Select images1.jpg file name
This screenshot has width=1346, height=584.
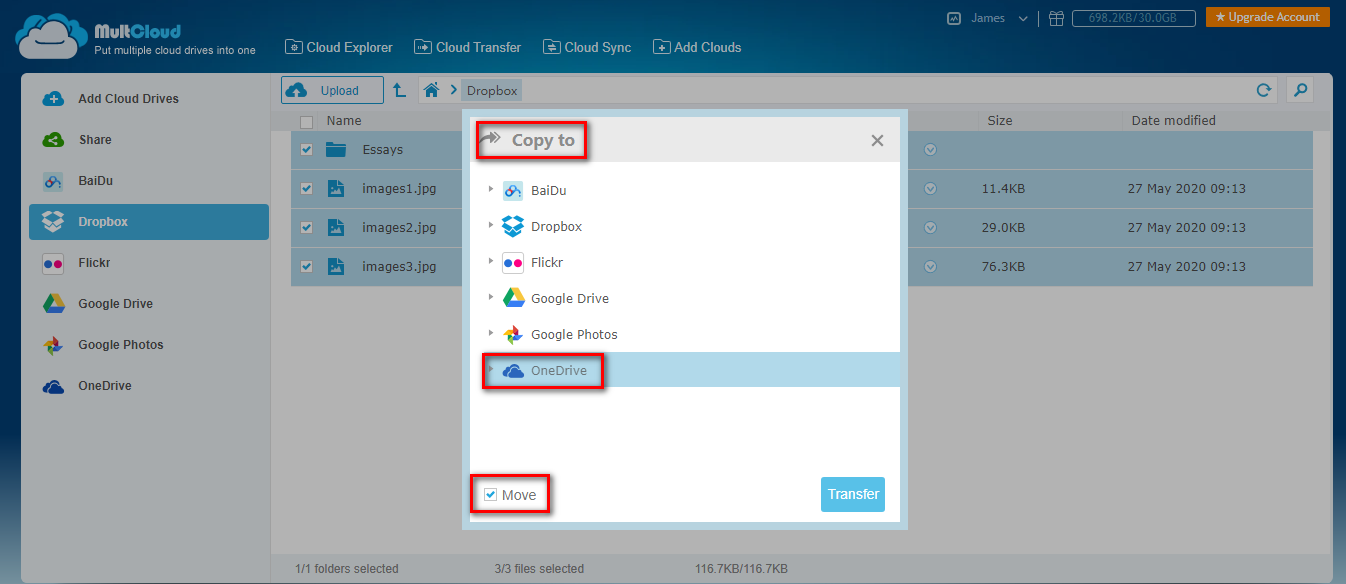[400, 188]
